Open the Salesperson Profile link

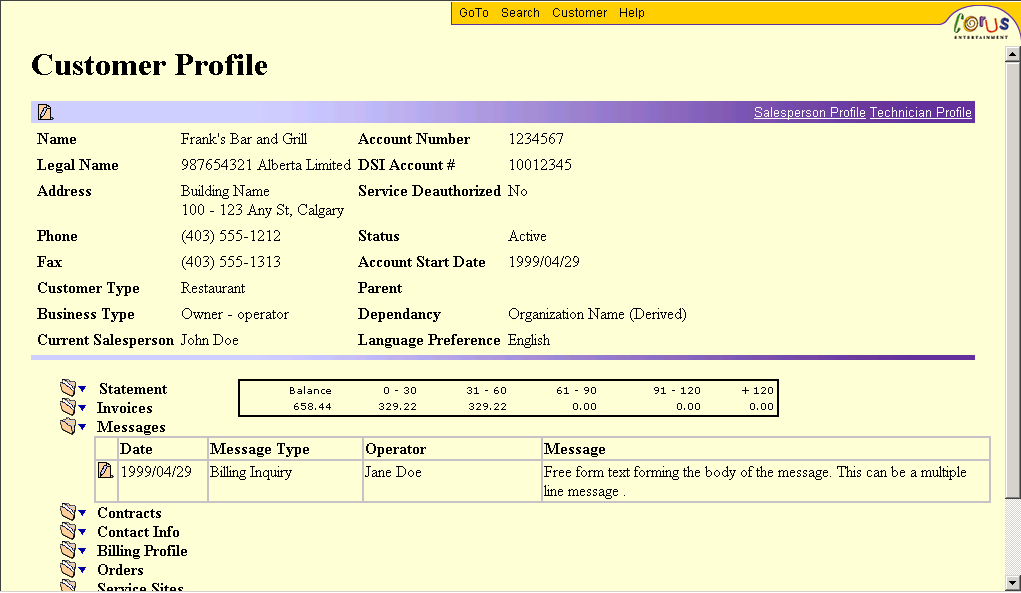coord(809,113)
